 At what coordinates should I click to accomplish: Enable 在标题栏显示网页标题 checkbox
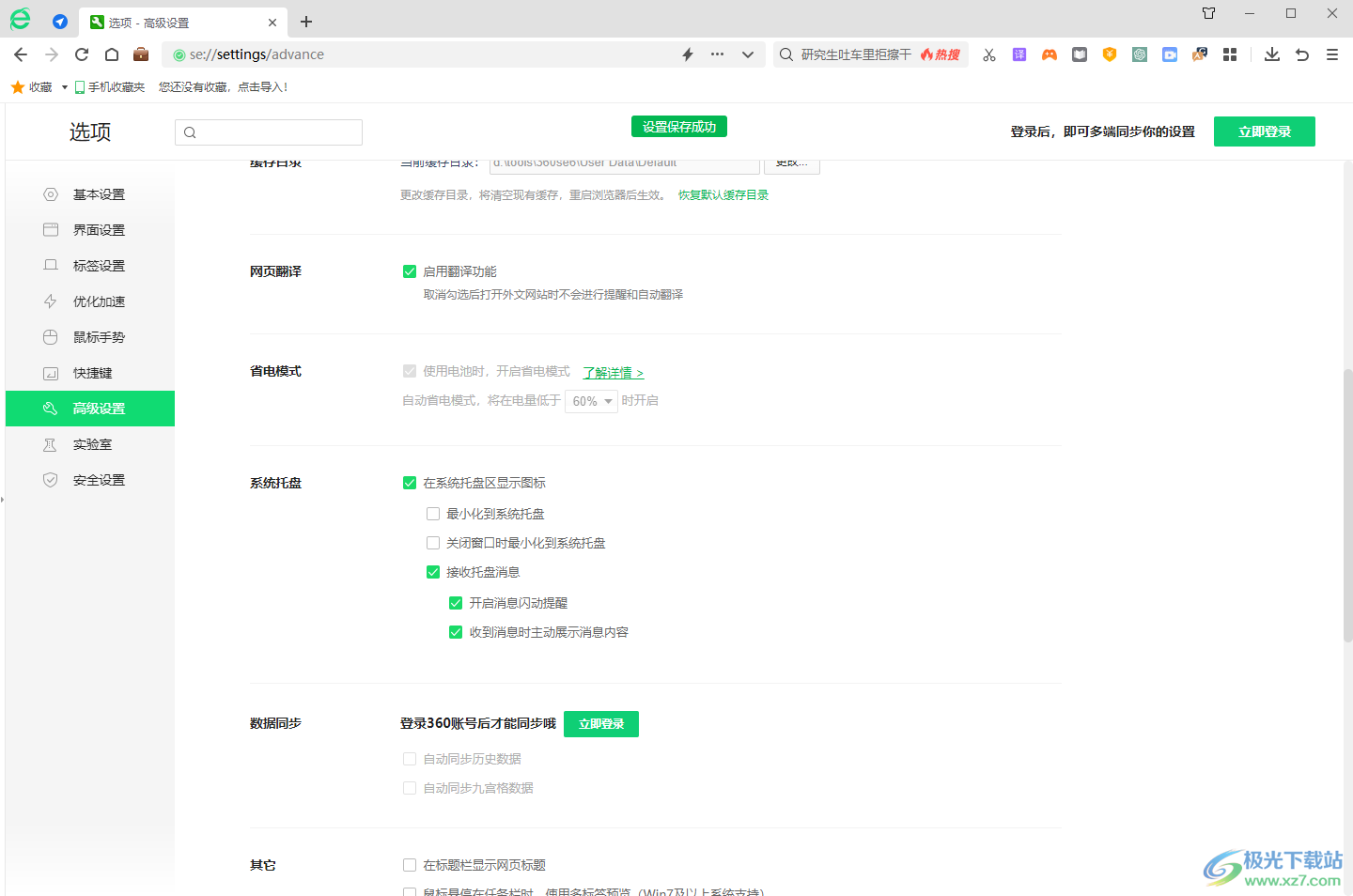click(x=410, y=865)
